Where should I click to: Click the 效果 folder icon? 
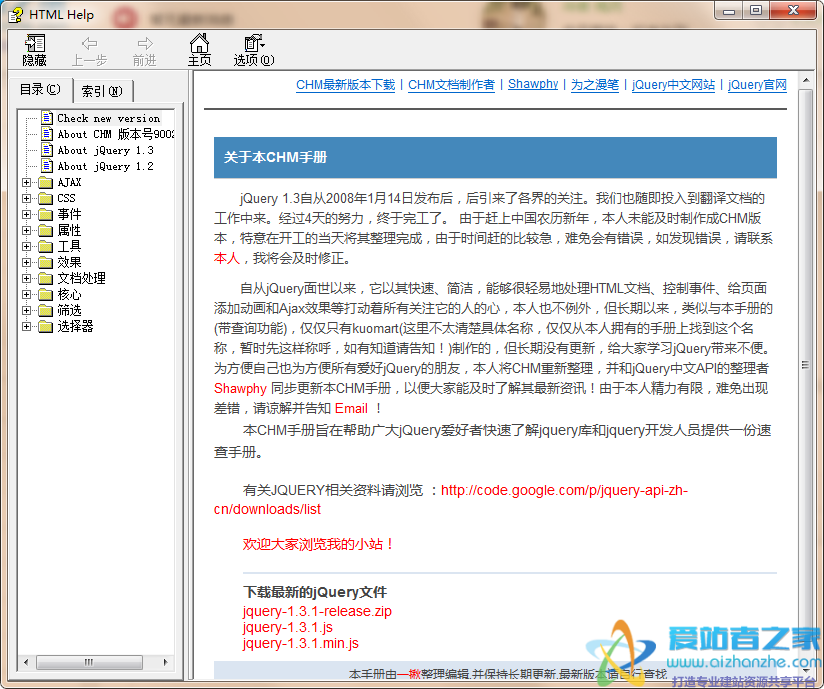[x=46, y=262]
